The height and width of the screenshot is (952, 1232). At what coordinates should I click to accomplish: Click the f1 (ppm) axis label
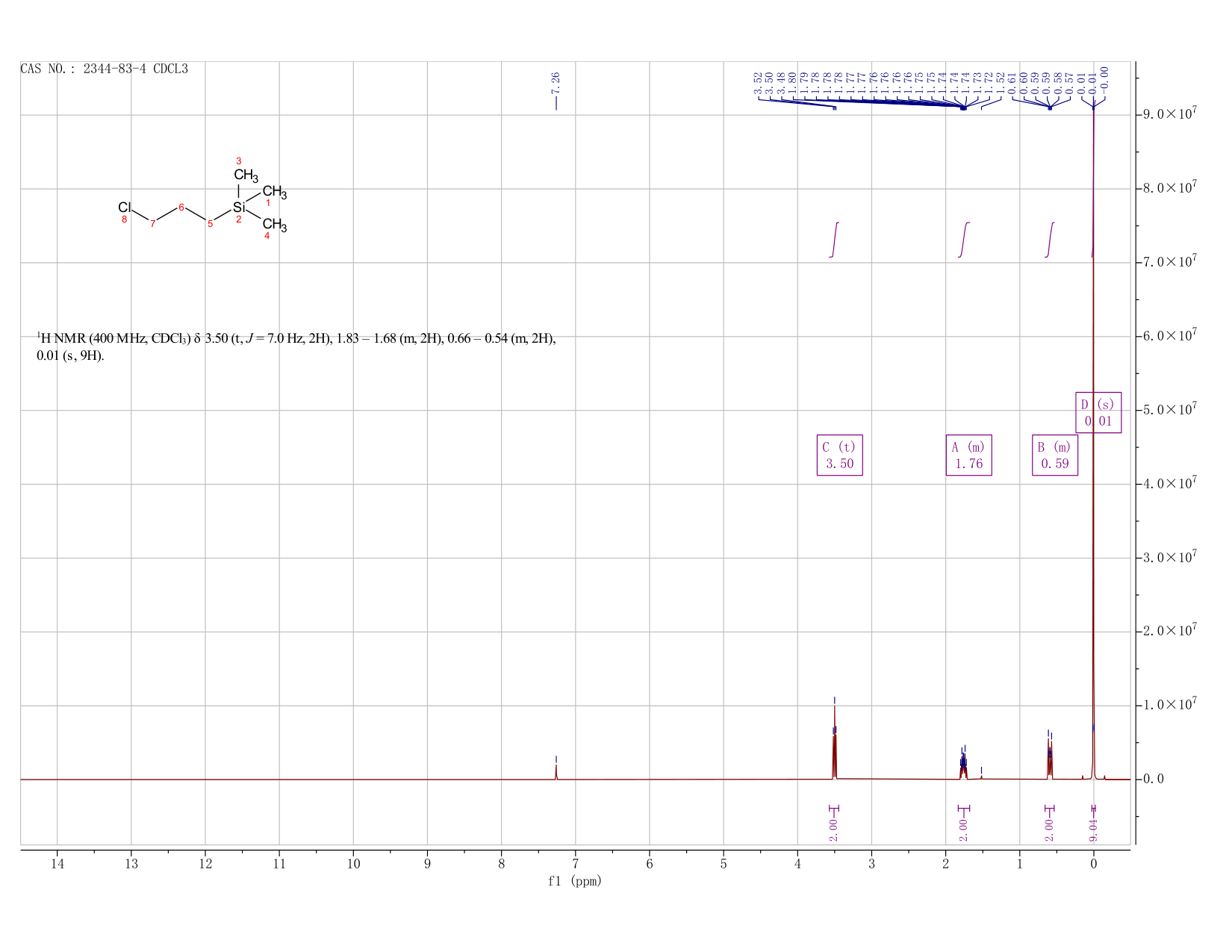(x=575, y=881)
